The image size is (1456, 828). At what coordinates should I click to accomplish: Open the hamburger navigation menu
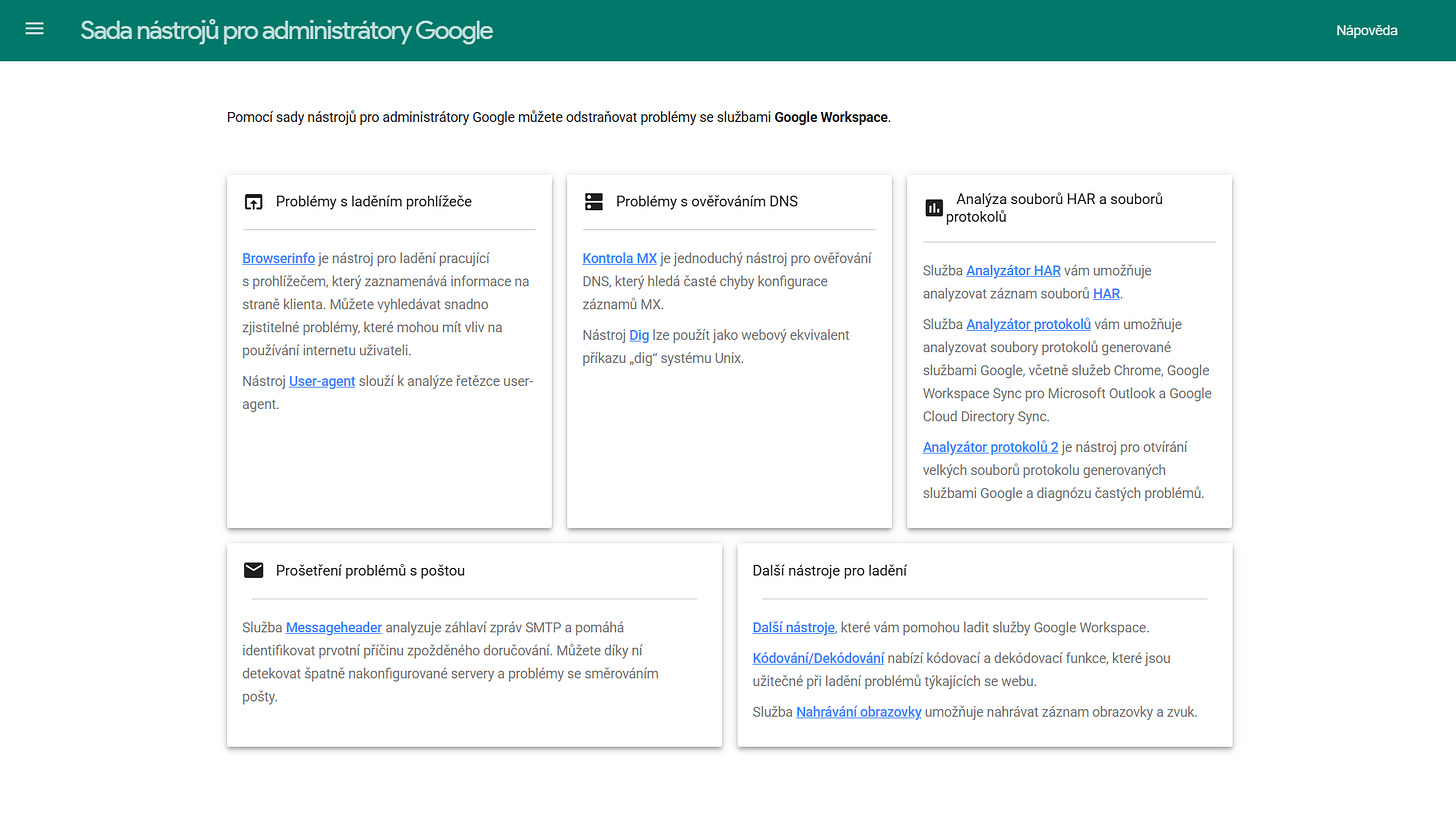[34, 29]
